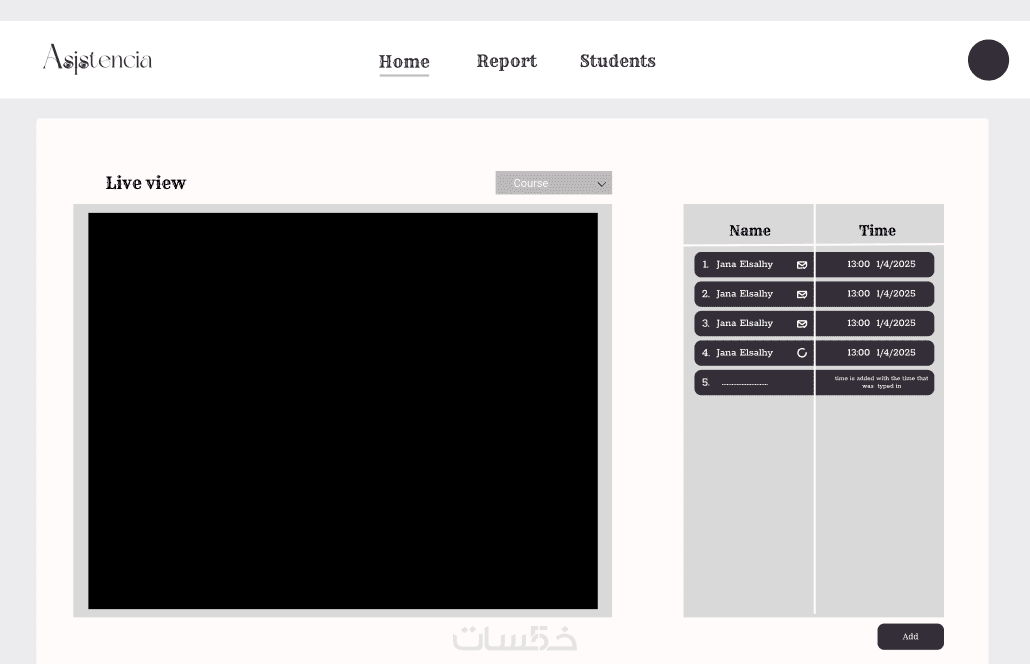Select row 4 Jana Elsalhy name

(x=744, y=353)
